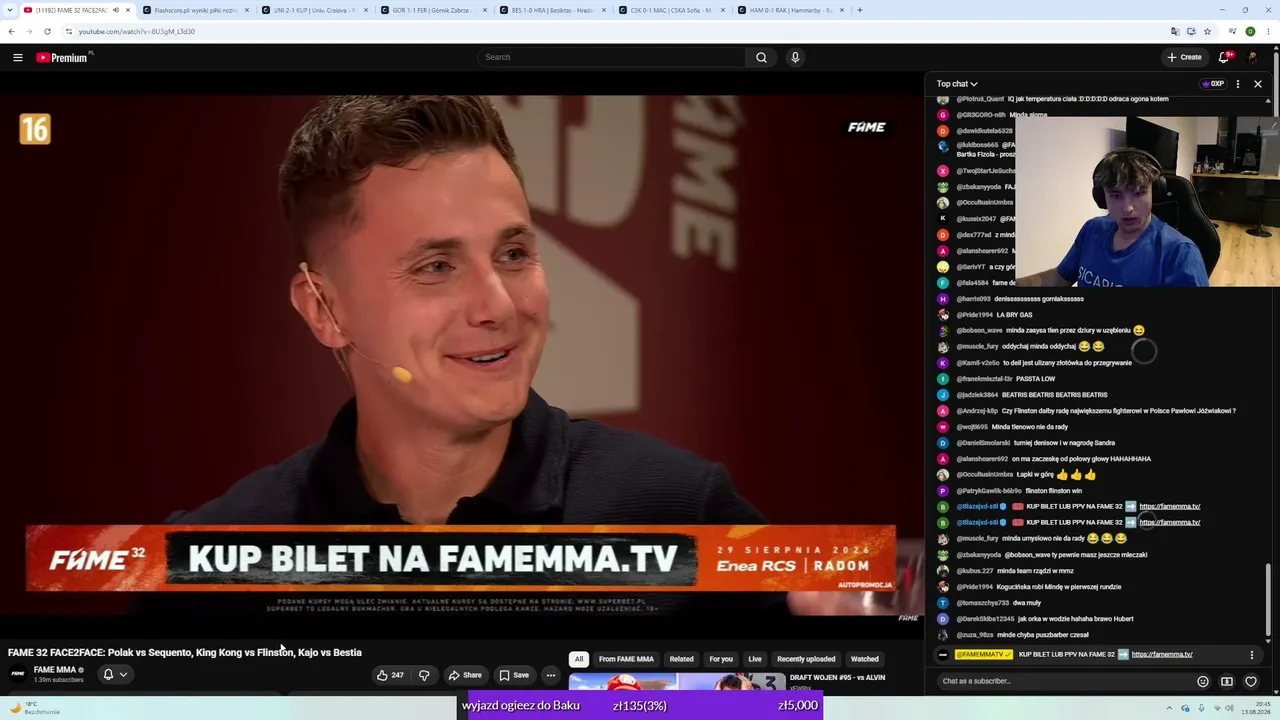The height and width of the screenshot is (720, 1280).
Task: Open a new browser tab
Action: [860, 10]
